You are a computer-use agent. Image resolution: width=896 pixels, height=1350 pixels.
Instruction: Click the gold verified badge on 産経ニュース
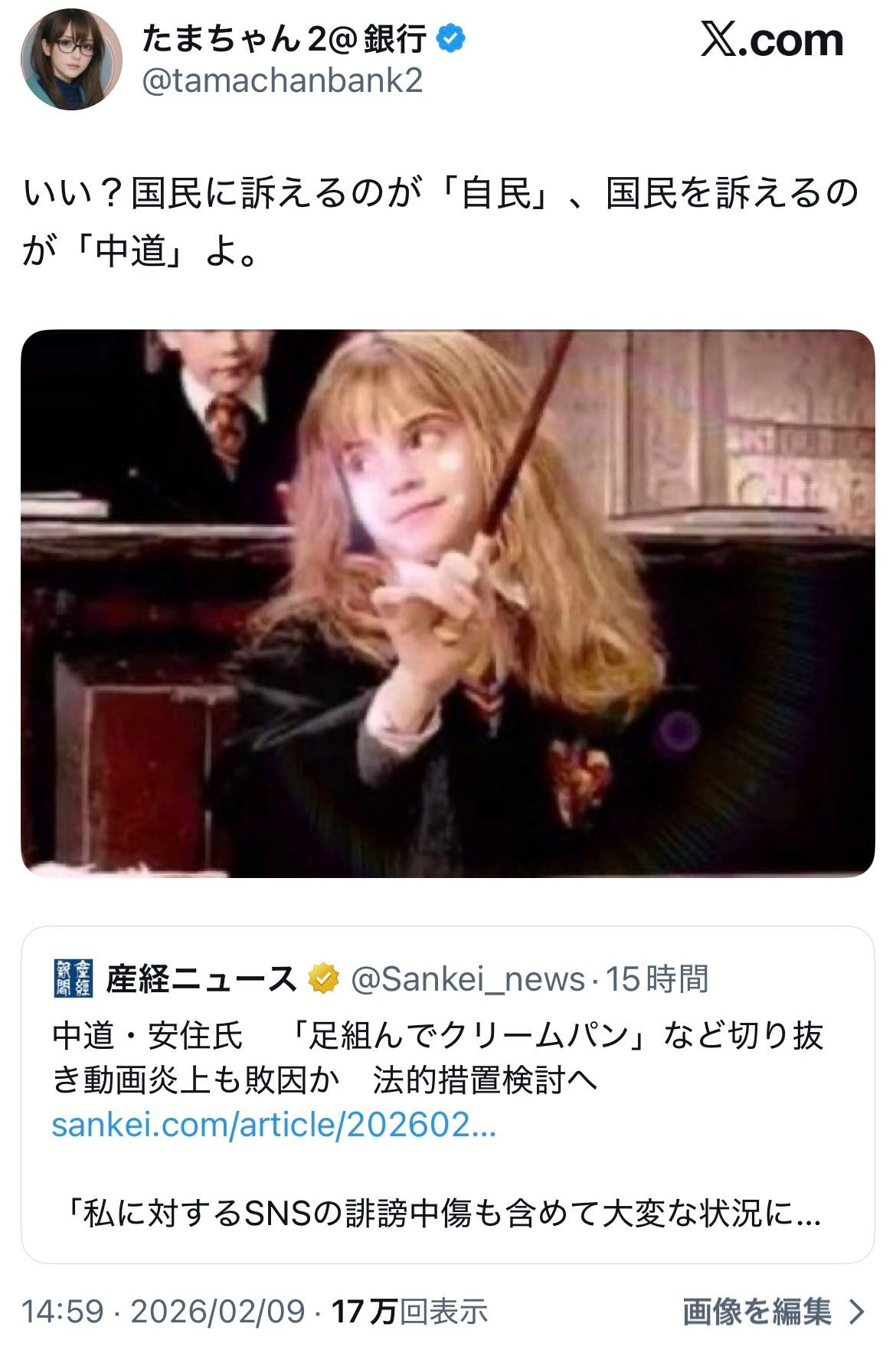pos(323,978)
